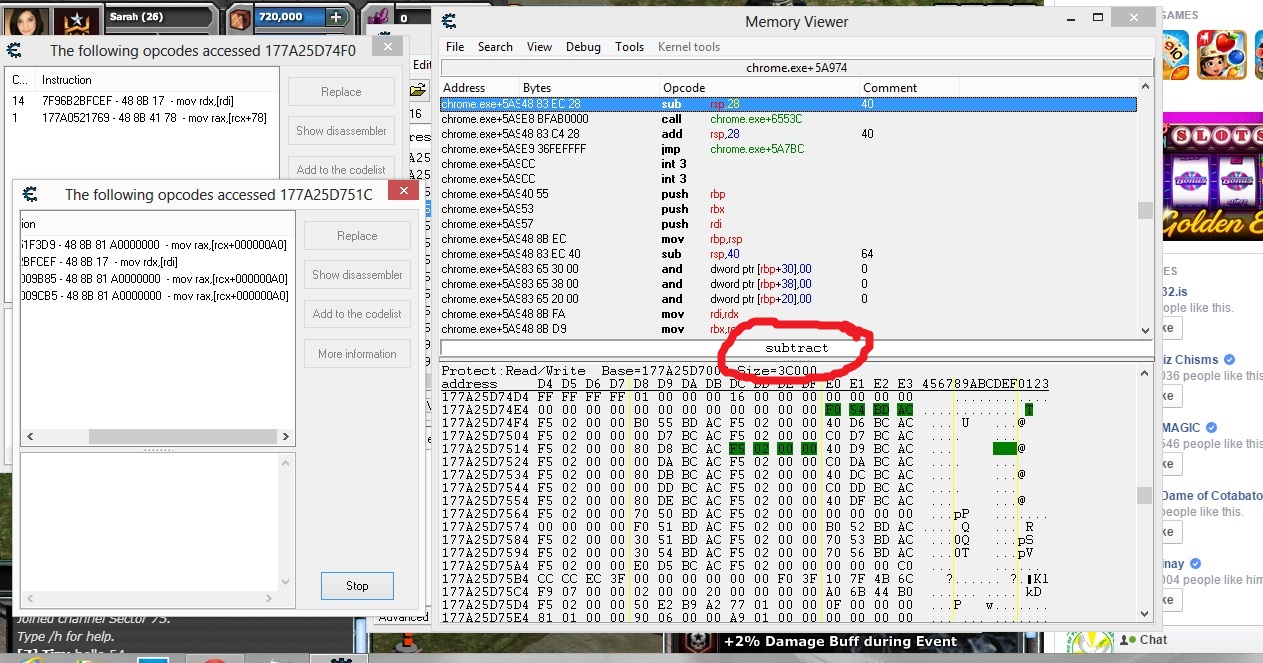
Task: Click Cheat Engine icon in Memory Viewer title
Action: [449, 22]
